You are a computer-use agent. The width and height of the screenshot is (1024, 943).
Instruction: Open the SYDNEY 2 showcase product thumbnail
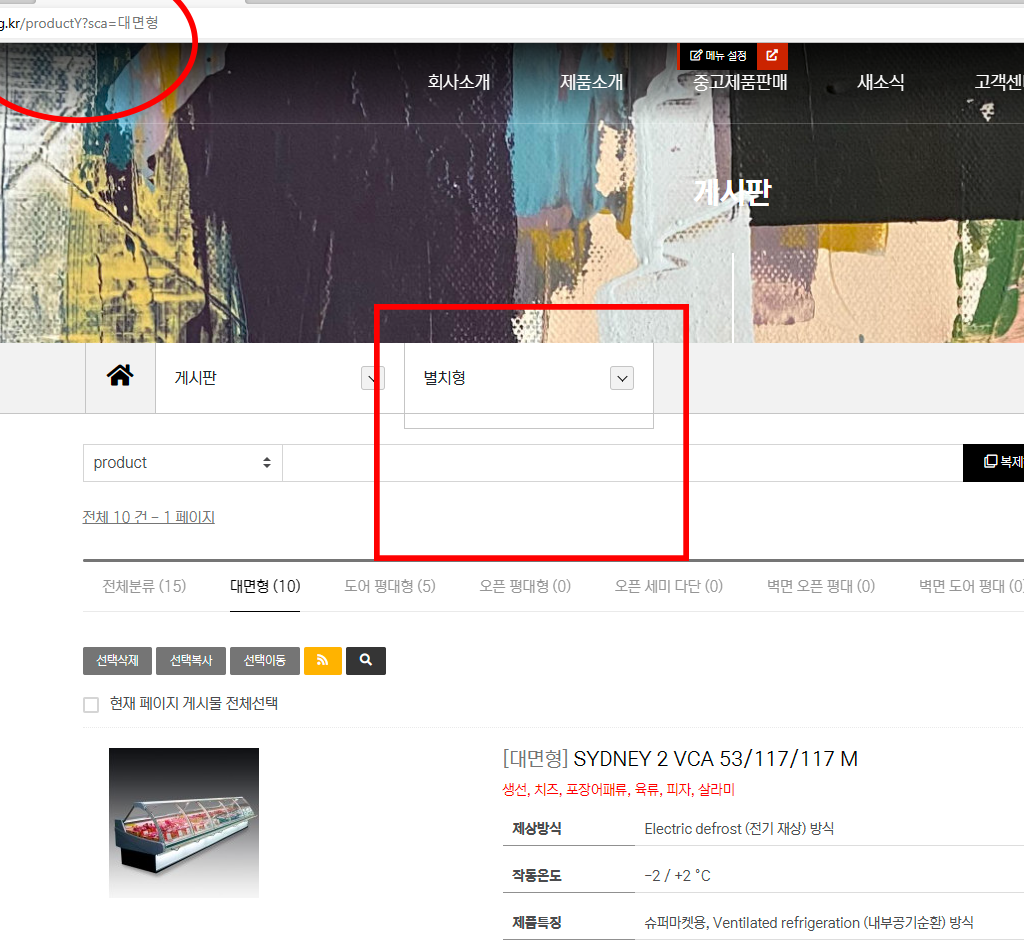pos(184,822)
